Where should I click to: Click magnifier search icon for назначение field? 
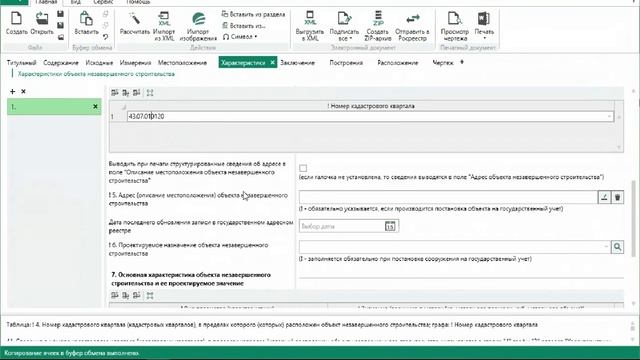618,247
